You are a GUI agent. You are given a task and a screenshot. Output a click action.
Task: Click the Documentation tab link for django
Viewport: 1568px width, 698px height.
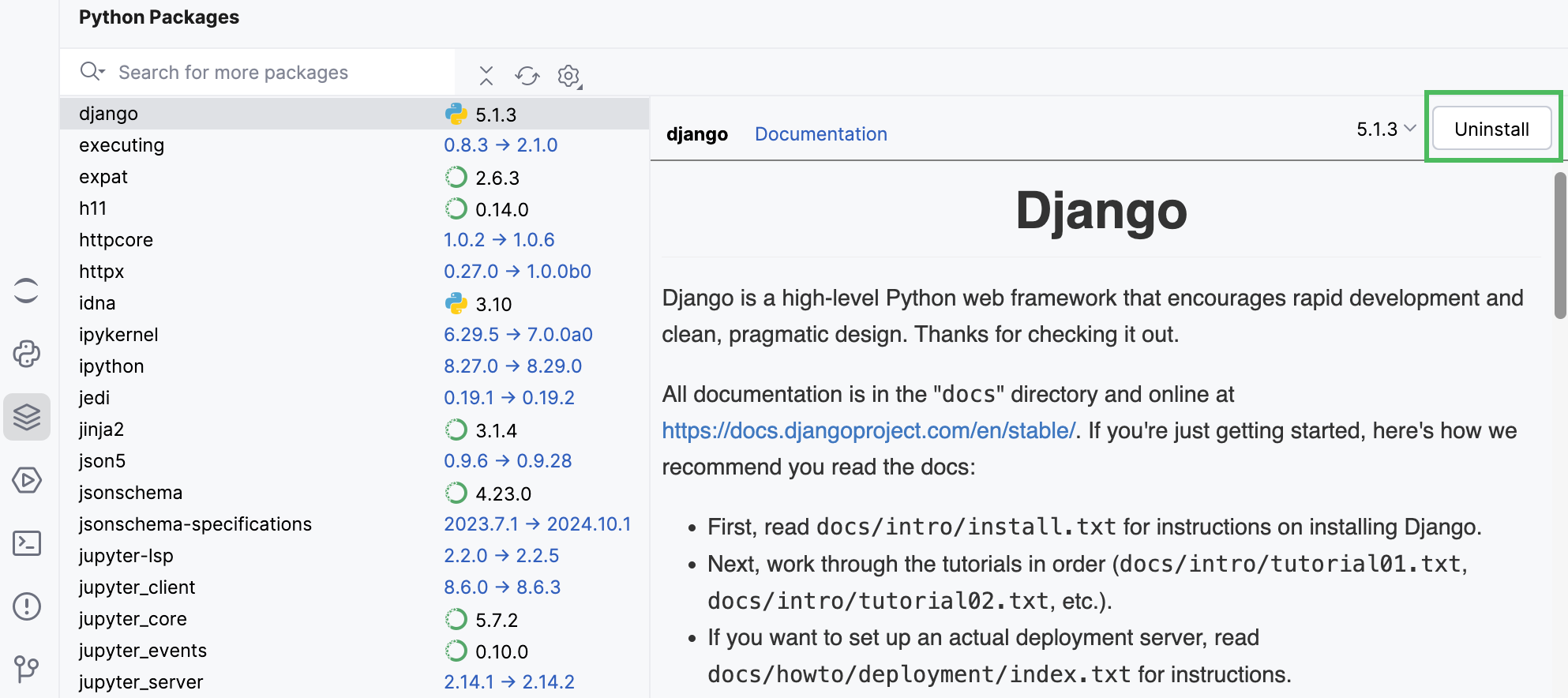click(x=820, y=134)
